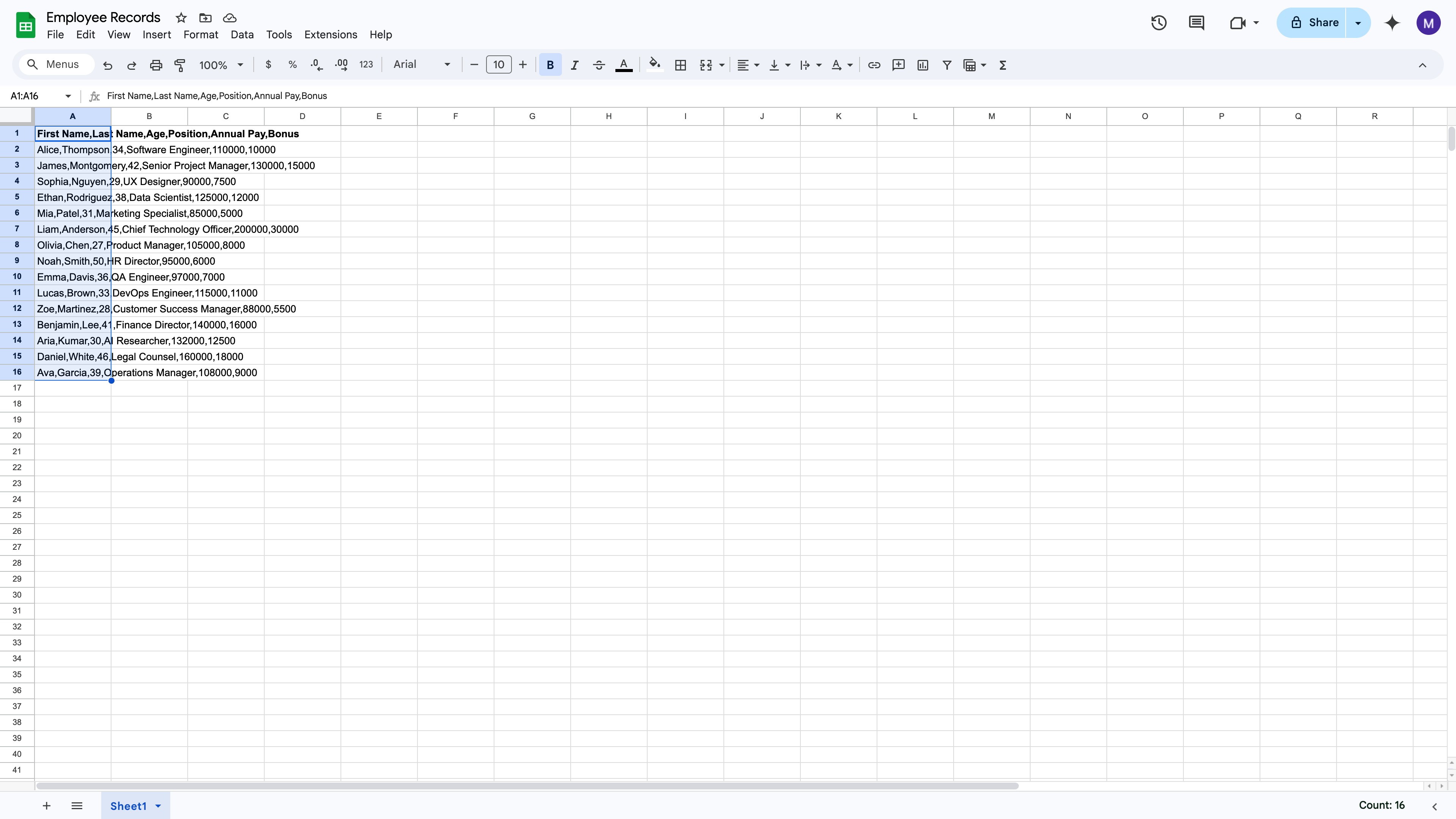Toggle bold formatting
This screenshot has height=819, width=1456.
point(550,65)
